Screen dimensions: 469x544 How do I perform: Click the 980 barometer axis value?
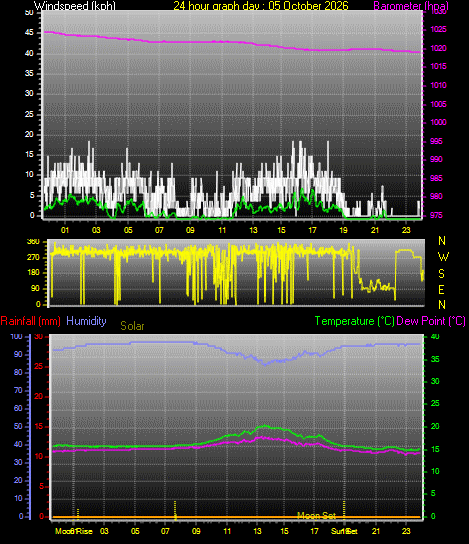coord(436,196)
